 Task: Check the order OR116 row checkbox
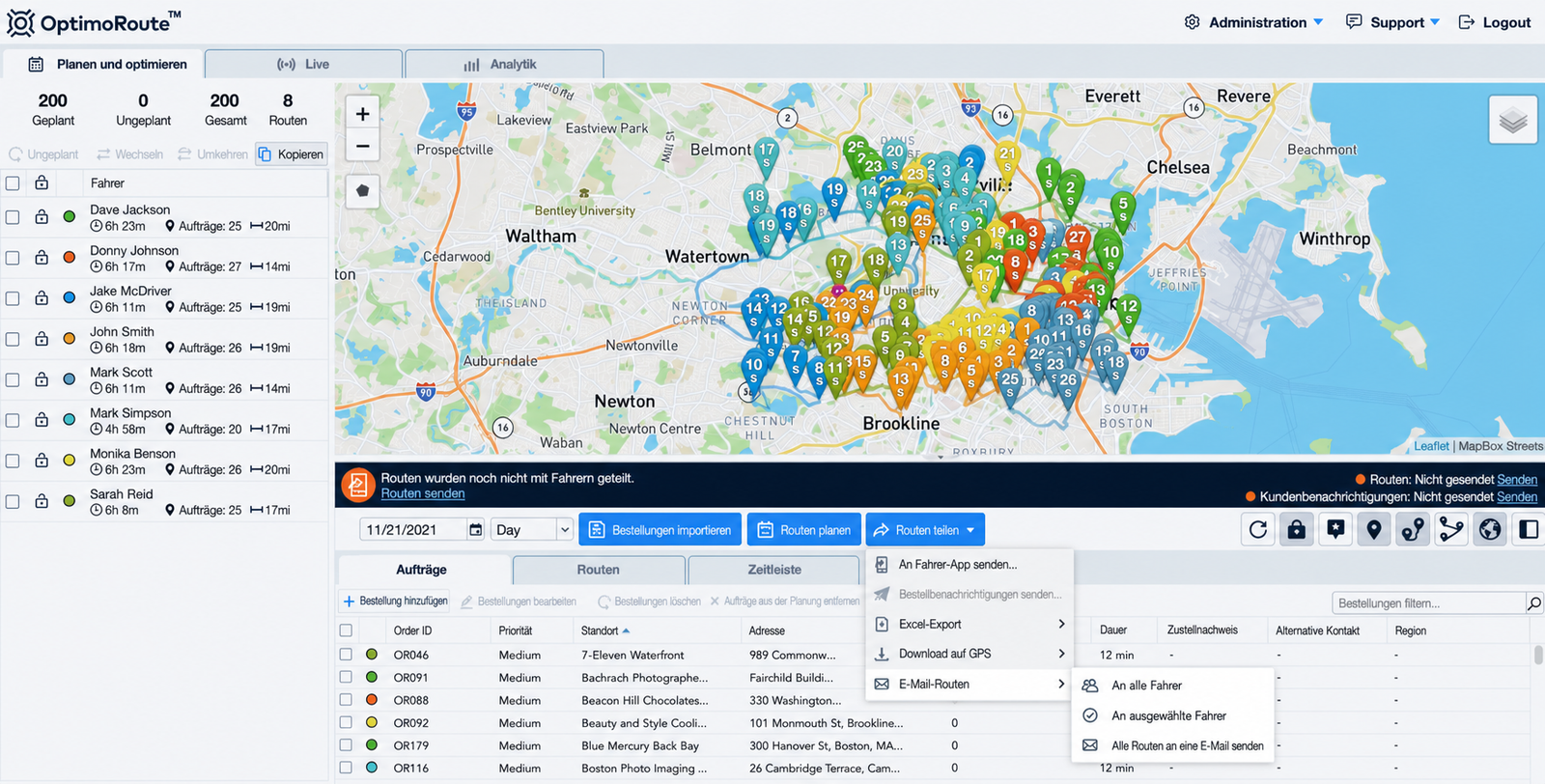(x=346, y=769)
